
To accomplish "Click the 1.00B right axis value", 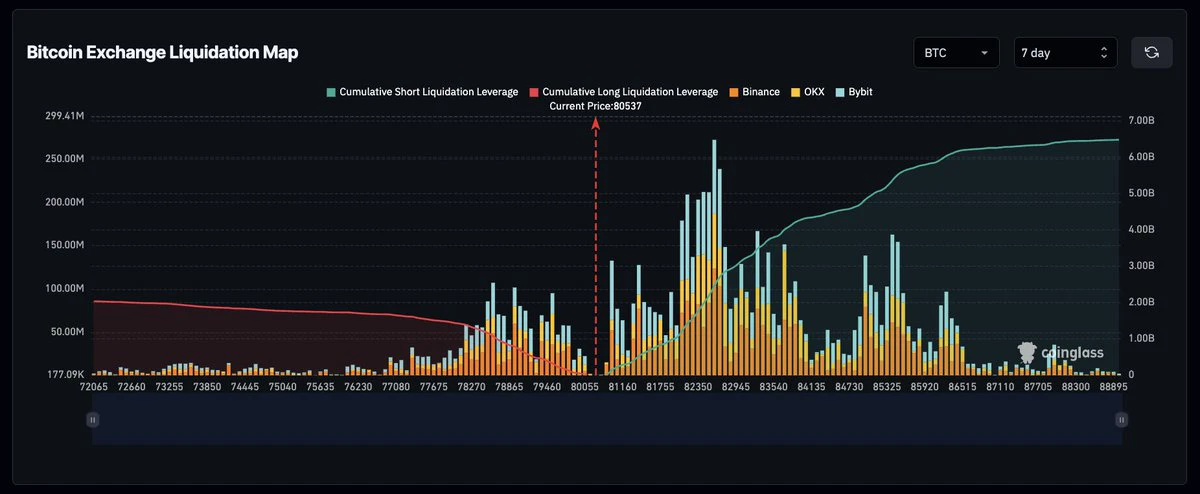I will 1141,338.
